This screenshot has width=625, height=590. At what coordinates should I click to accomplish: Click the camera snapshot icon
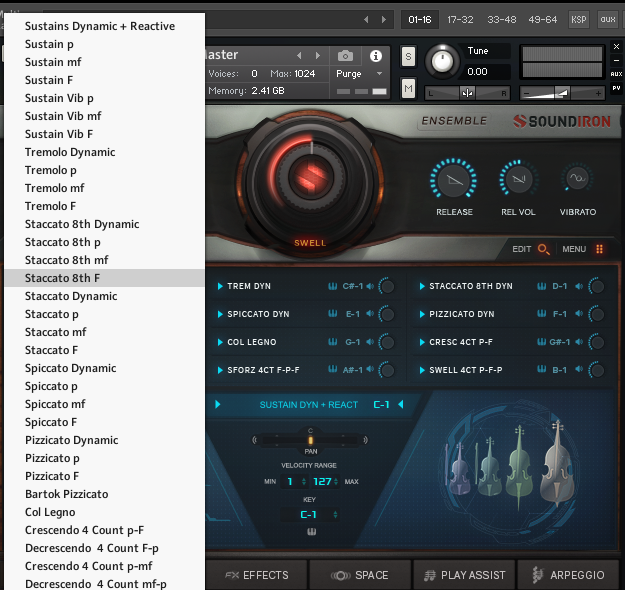click(345, 56)
